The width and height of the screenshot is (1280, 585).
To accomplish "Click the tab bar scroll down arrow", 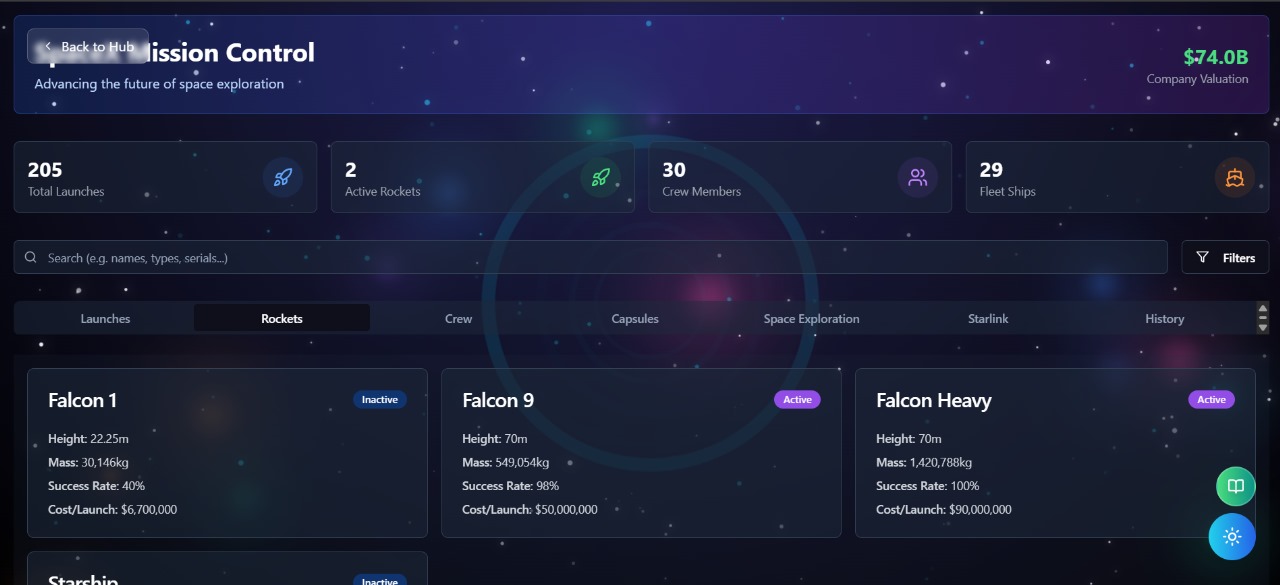I will (1262, 327).
